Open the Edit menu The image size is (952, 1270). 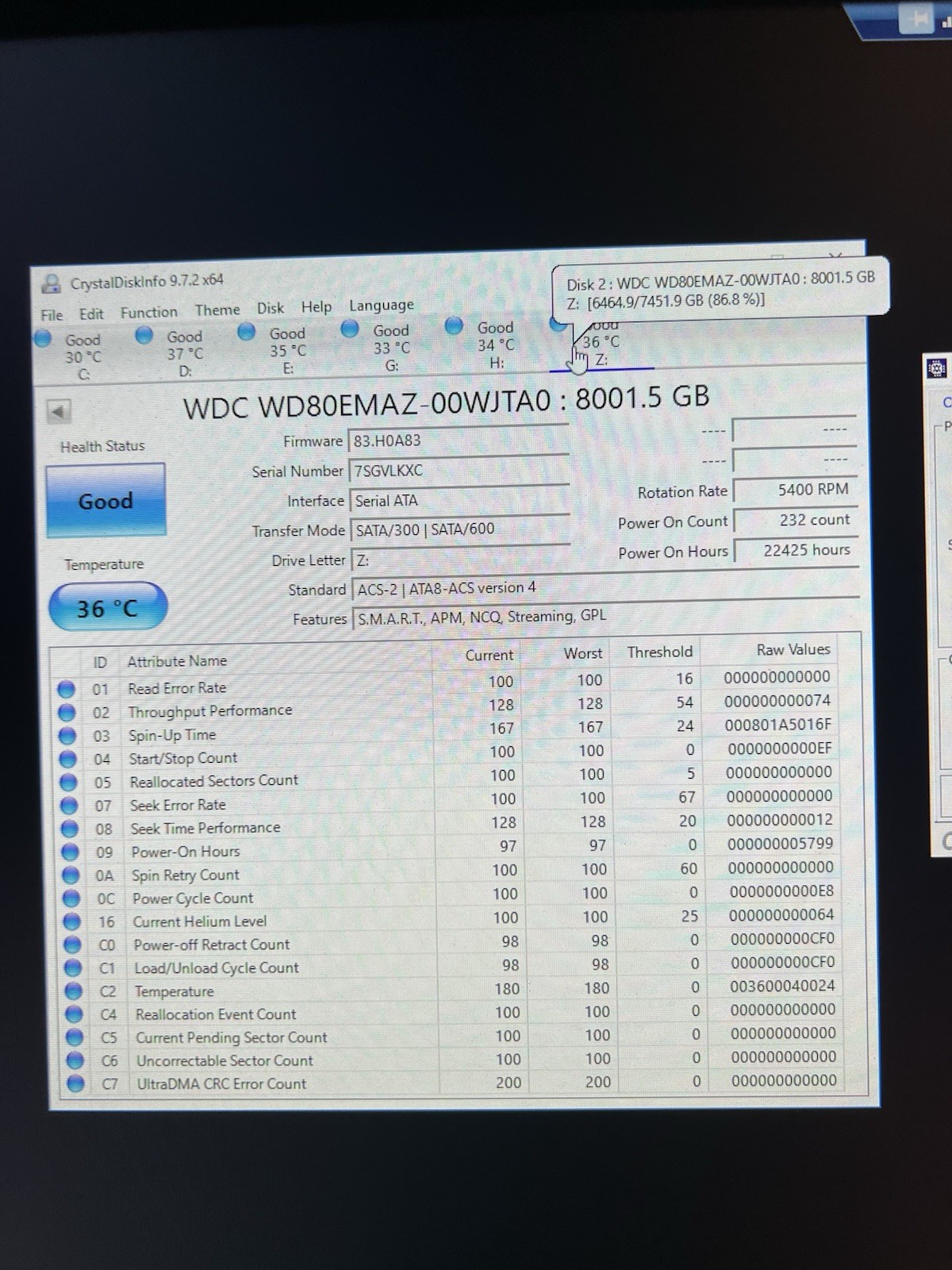[91, 314]
